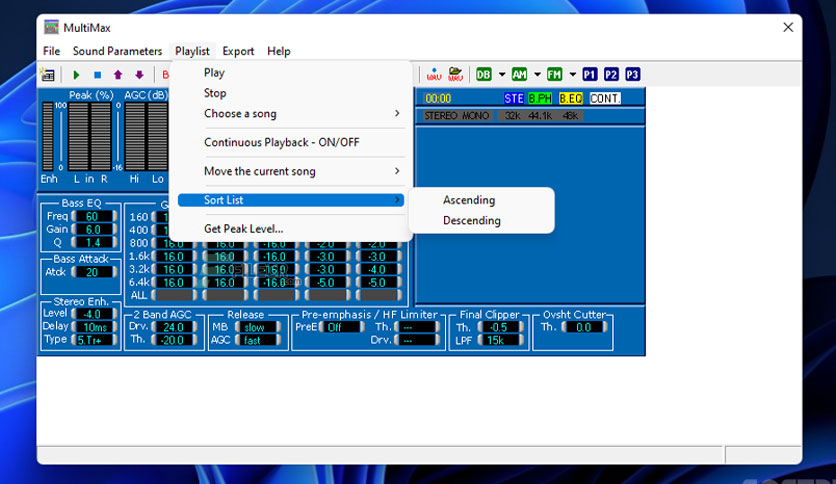Click the Ovsht Cutter Th. value 0.0

pos(584,327)
